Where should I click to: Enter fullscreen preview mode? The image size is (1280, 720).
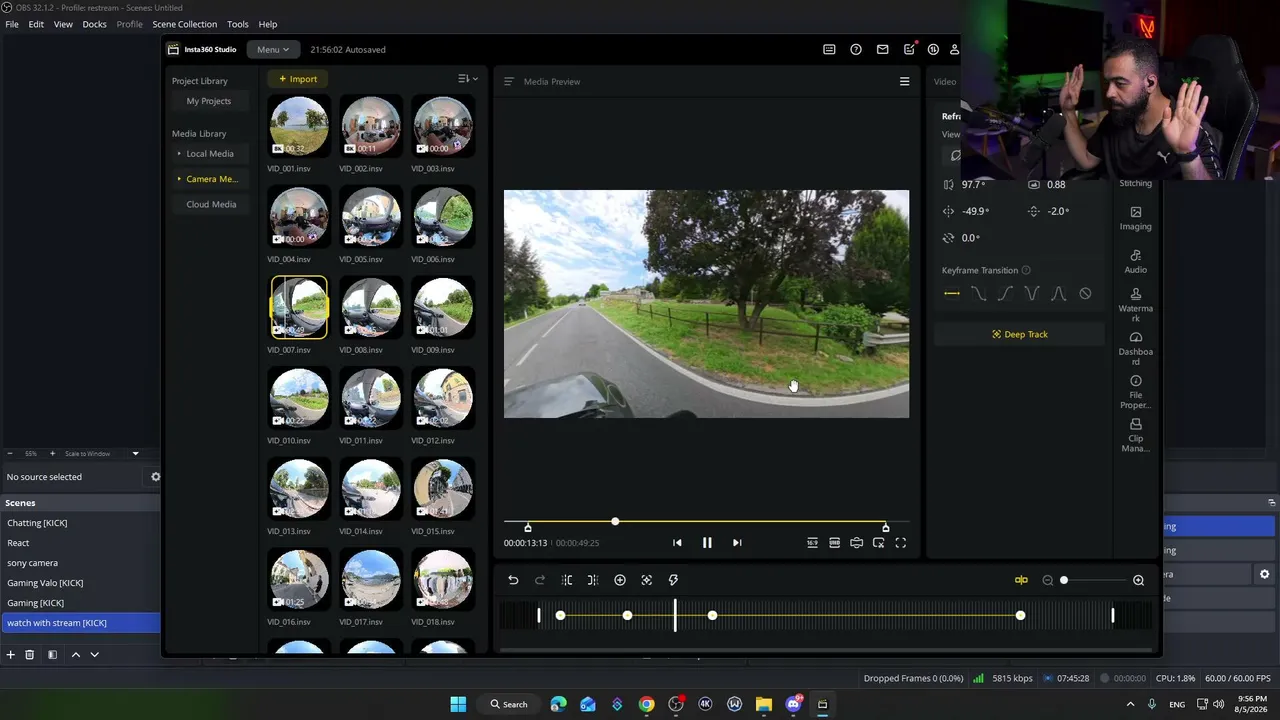pos(900,543)
